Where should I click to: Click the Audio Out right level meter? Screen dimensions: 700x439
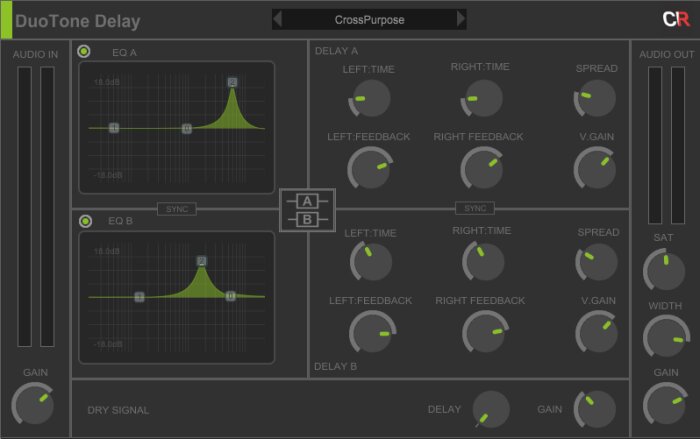click(678, 145)
